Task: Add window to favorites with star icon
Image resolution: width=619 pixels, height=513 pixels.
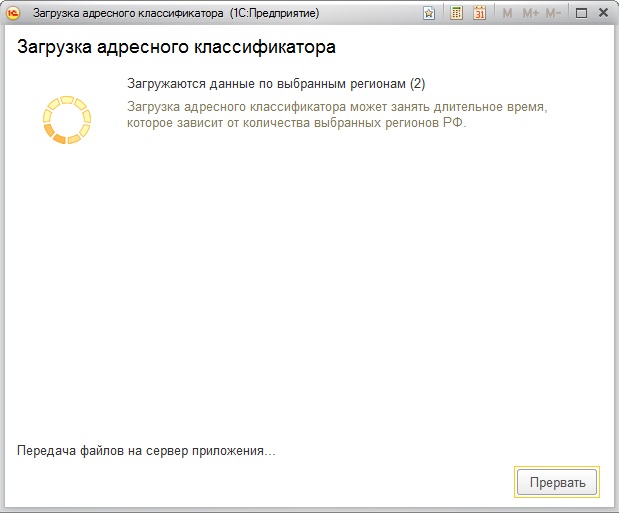Action: (429, 13)
